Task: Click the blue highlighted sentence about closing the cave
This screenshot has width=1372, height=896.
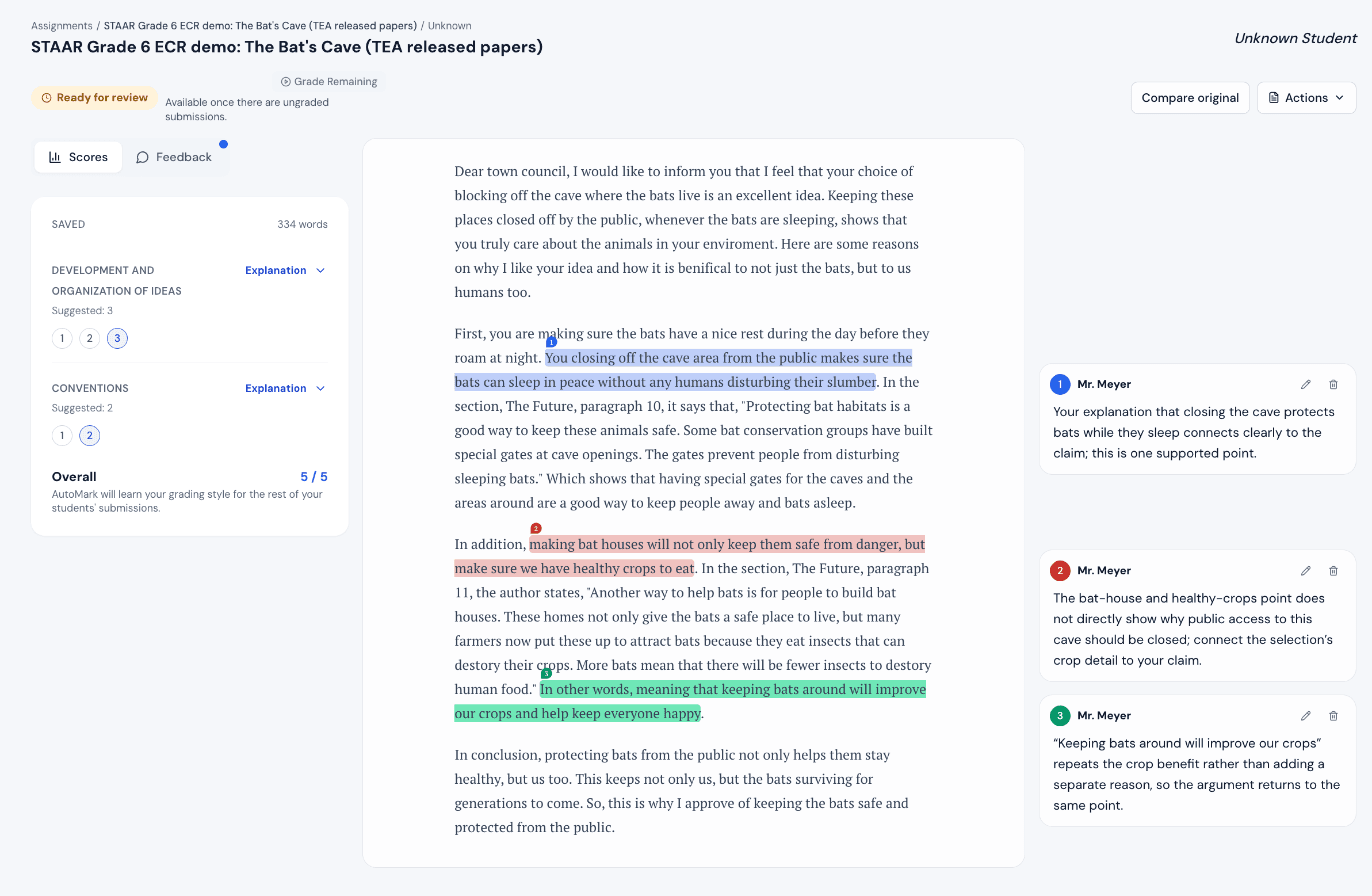Action: point(683,370)
